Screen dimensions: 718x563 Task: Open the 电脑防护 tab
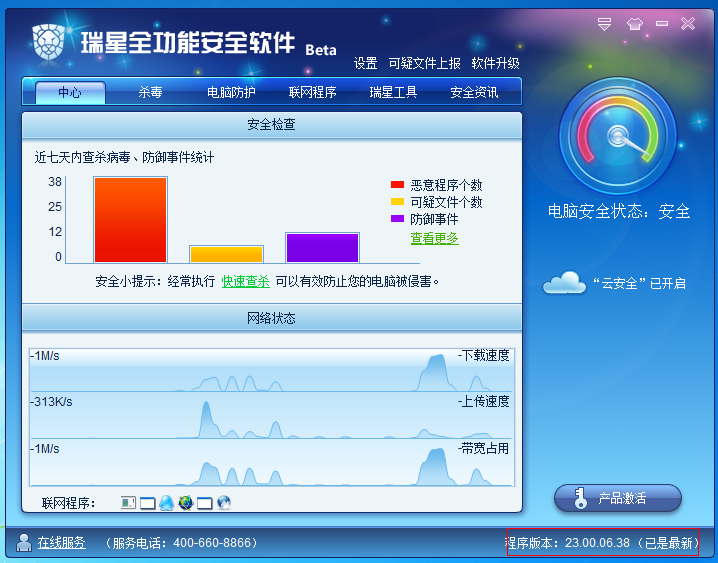click(x=231, y=92)
